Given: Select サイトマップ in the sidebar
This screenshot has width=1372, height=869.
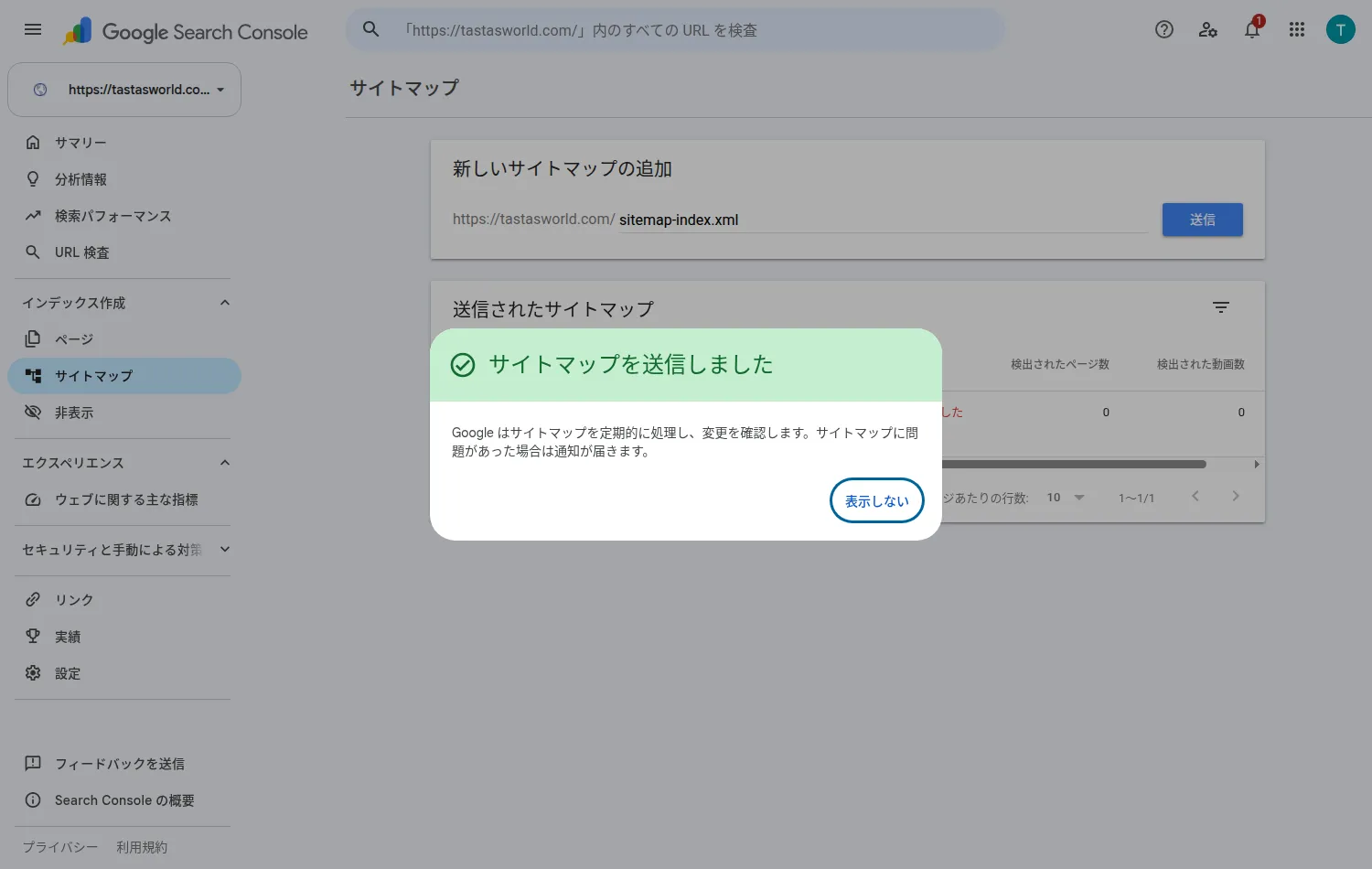Looking at the screenshot, I should [x=124, y=376].
